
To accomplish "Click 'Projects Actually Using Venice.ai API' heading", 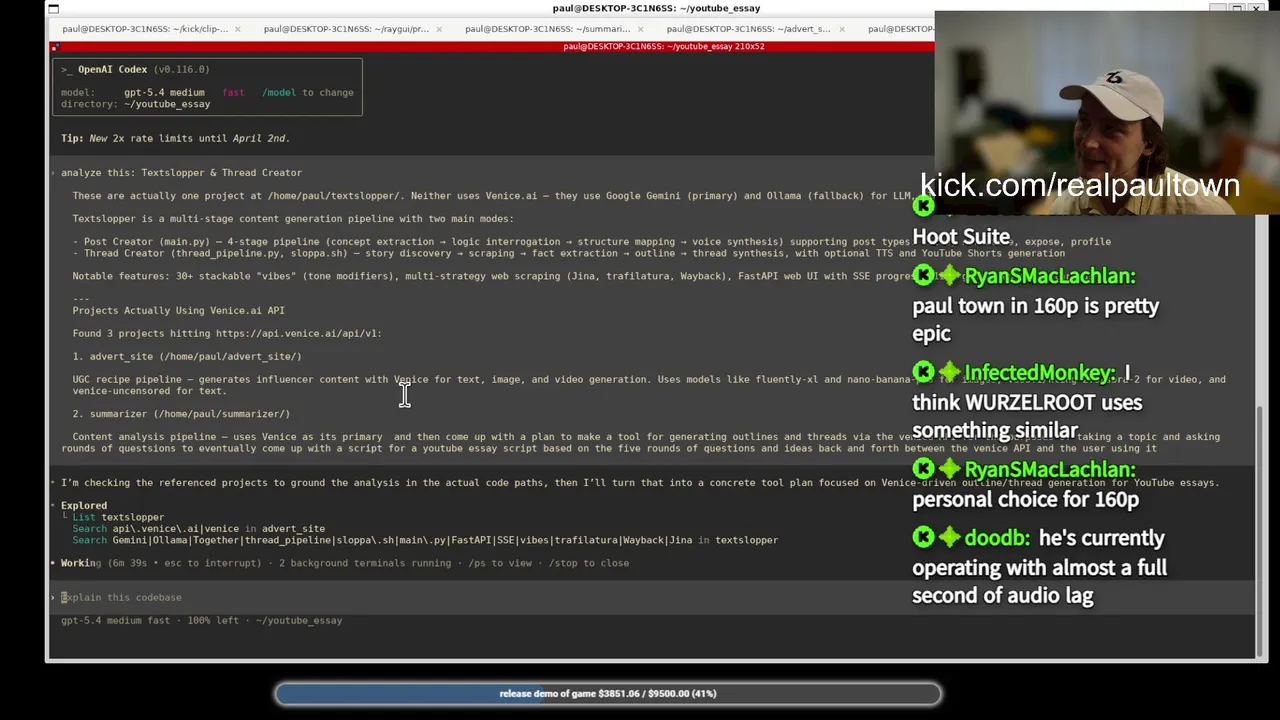I will coord(178,310).
